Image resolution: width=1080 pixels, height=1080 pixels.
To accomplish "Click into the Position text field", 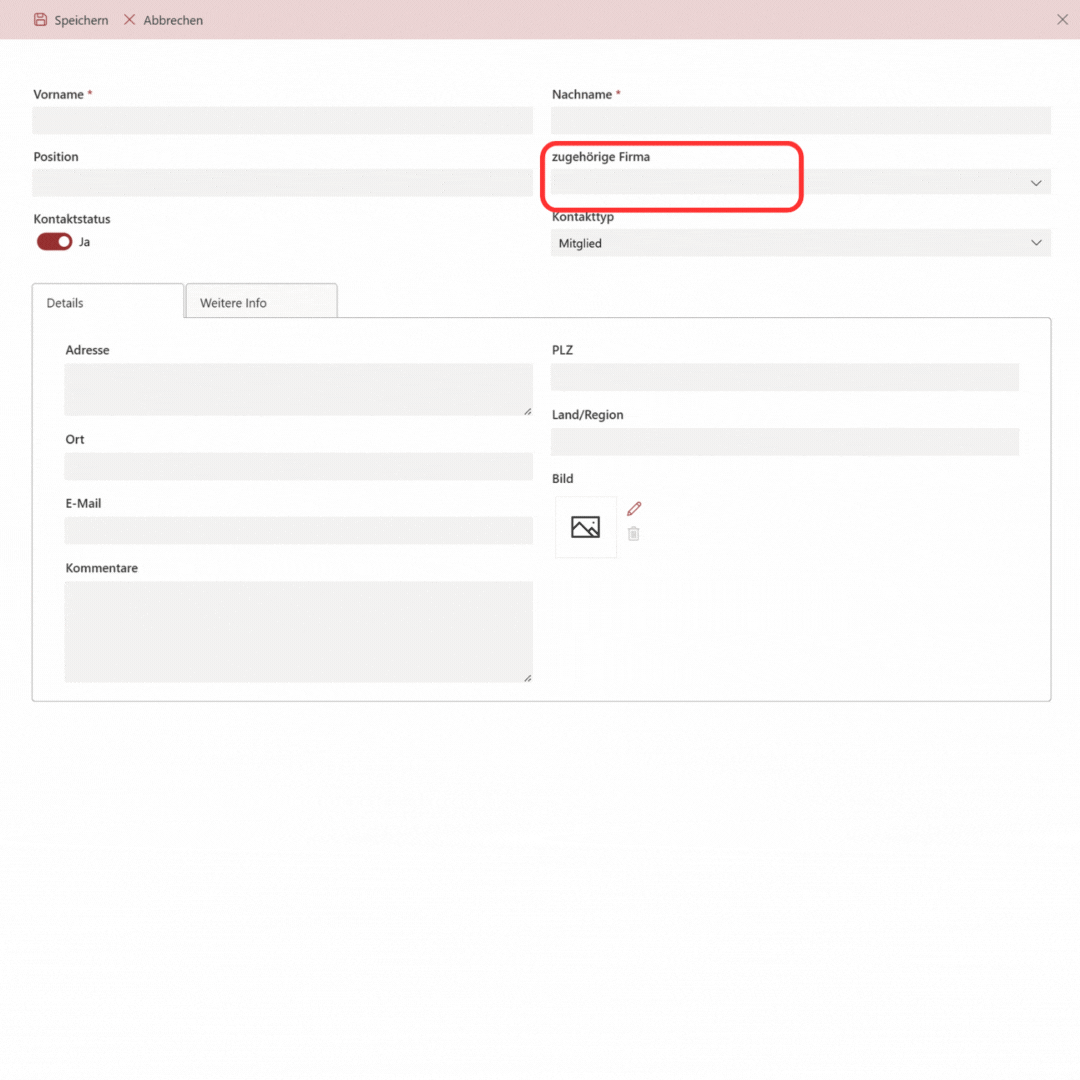I will point(282,183).
